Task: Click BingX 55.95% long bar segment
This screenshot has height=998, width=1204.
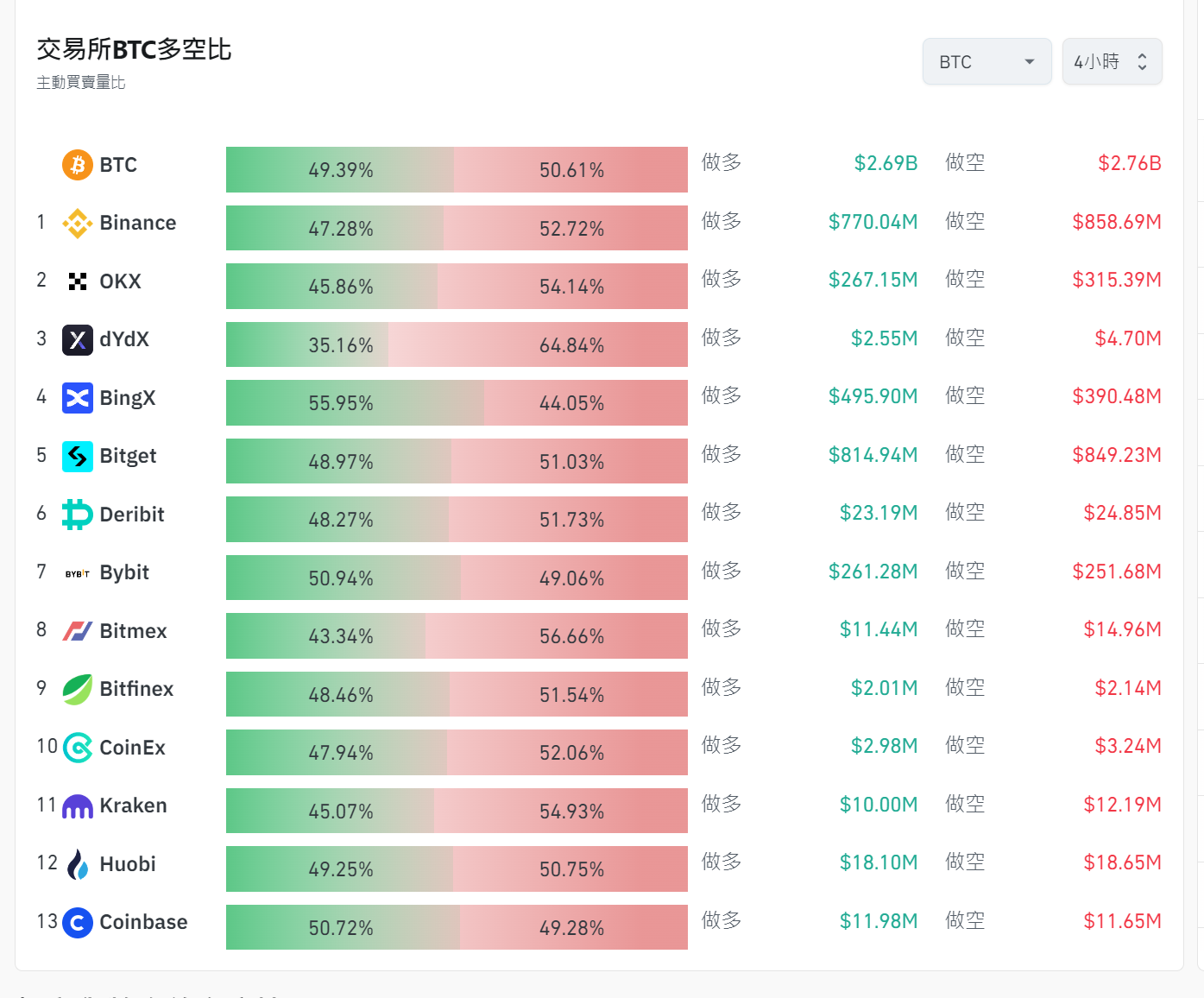Action: click(356, 403)
